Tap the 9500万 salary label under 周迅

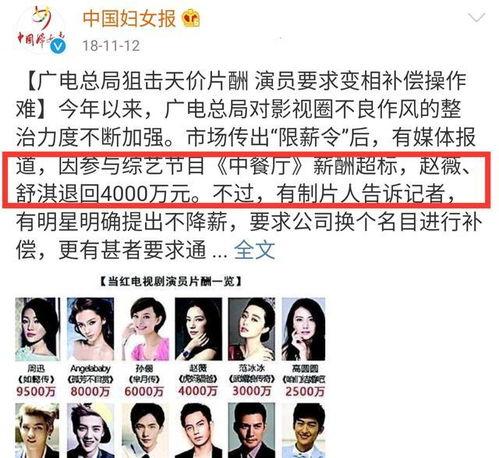click(x=36, y=391)
